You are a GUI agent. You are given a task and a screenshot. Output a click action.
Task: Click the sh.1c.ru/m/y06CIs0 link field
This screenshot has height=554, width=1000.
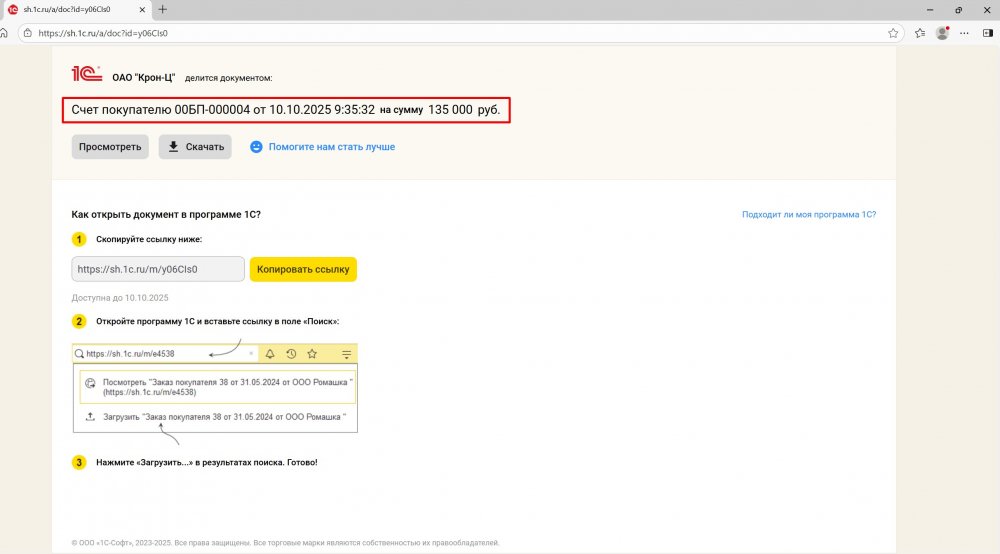[158, 269]
